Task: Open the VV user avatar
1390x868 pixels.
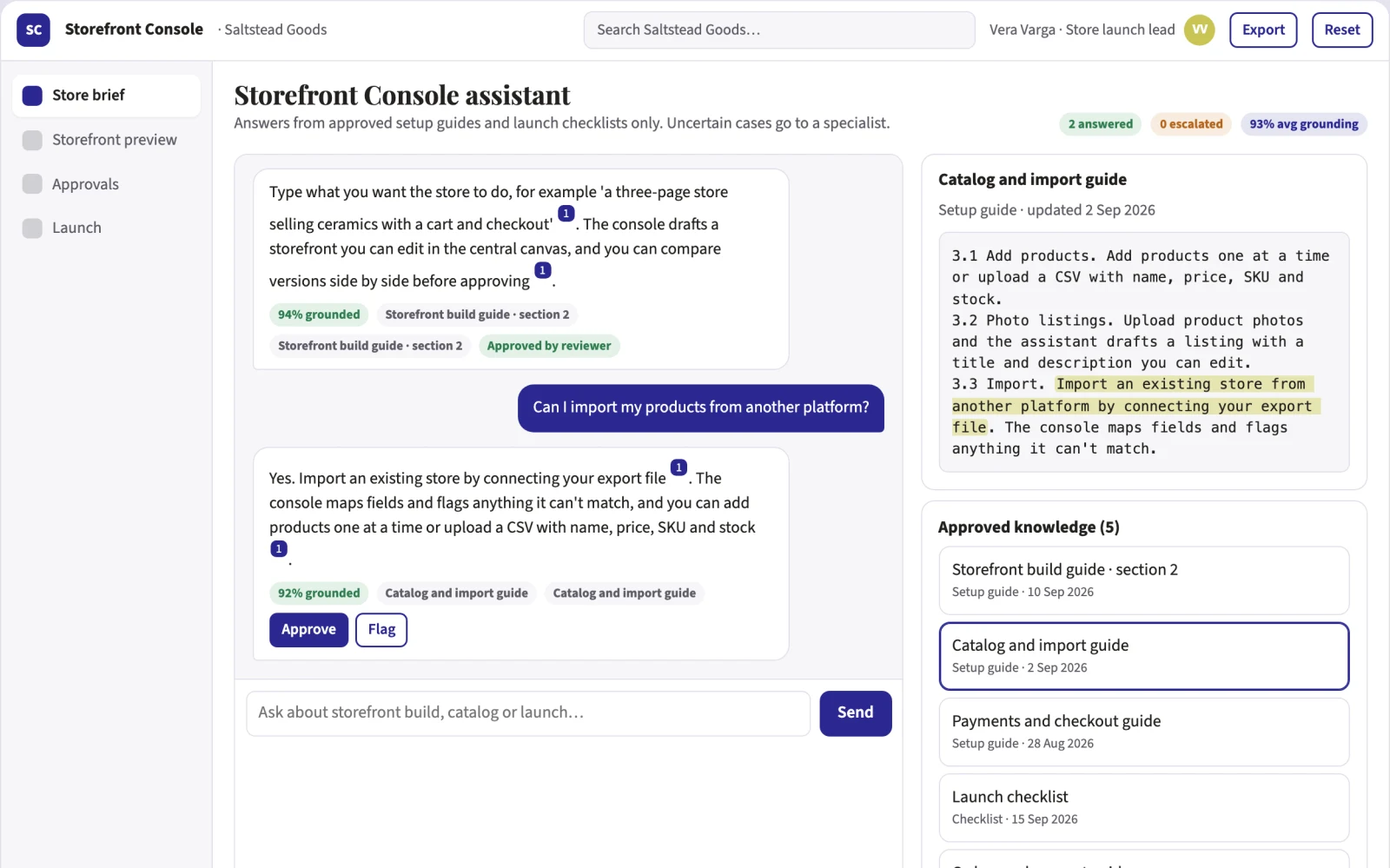Action: [x=1200, y=30]
